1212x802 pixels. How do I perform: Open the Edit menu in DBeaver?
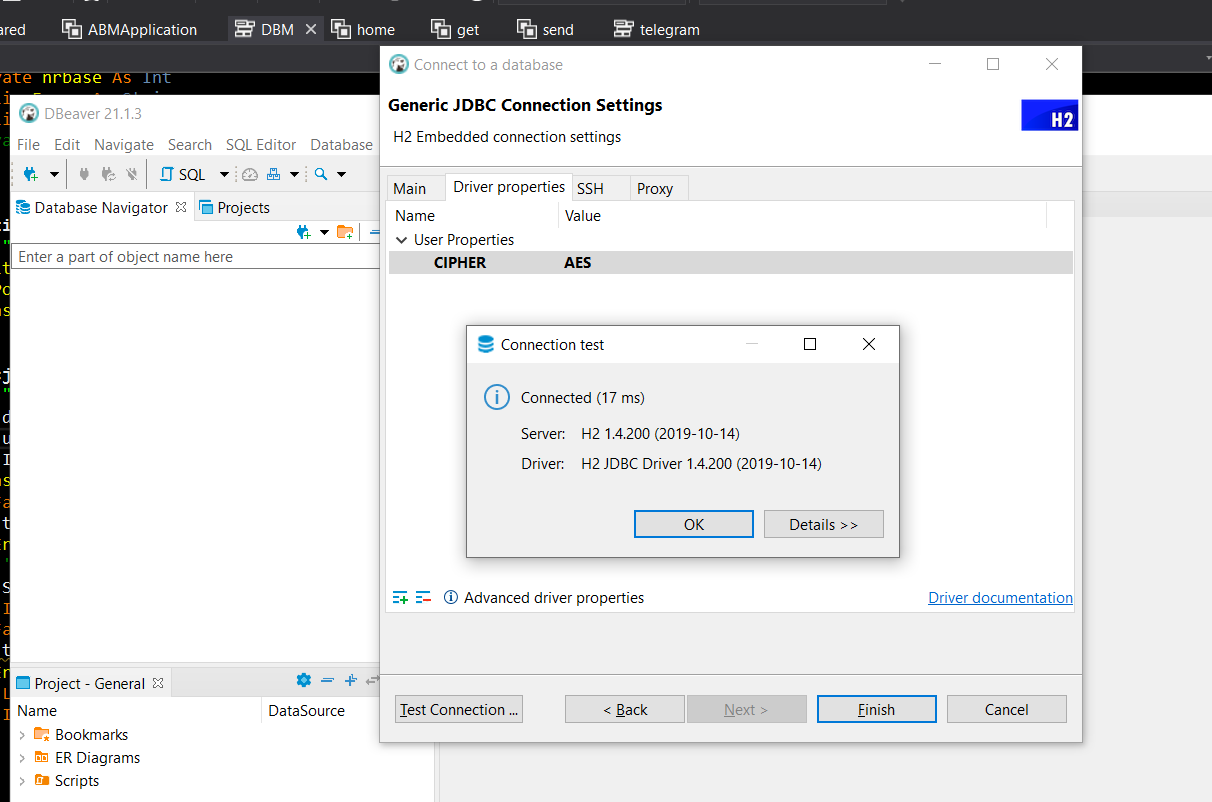click(x=67, y=144)
